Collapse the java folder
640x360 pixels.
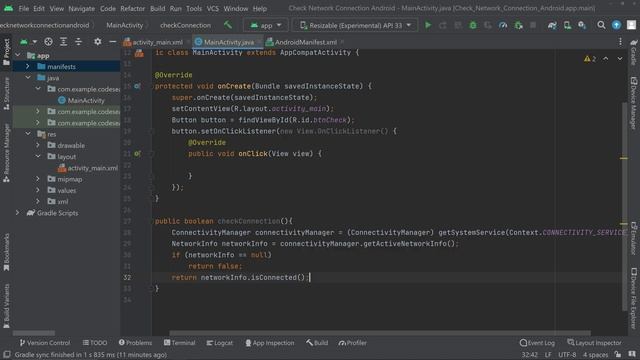[x=28, y=78]
